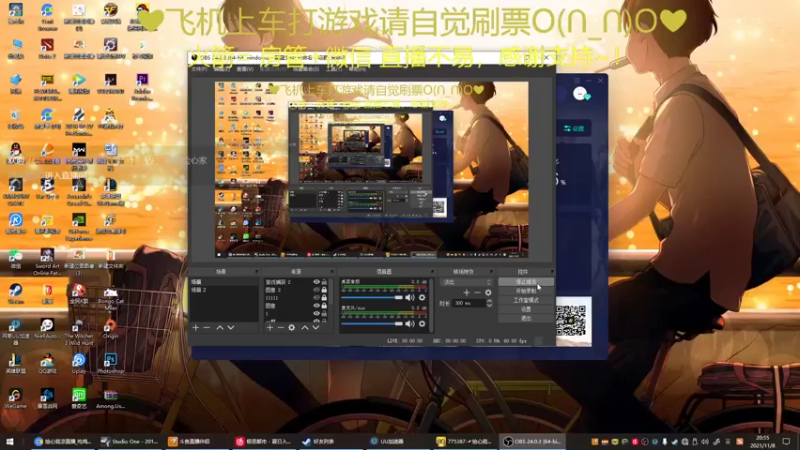
Task: Open desktop audio settings gear
Action: [422, 297]
